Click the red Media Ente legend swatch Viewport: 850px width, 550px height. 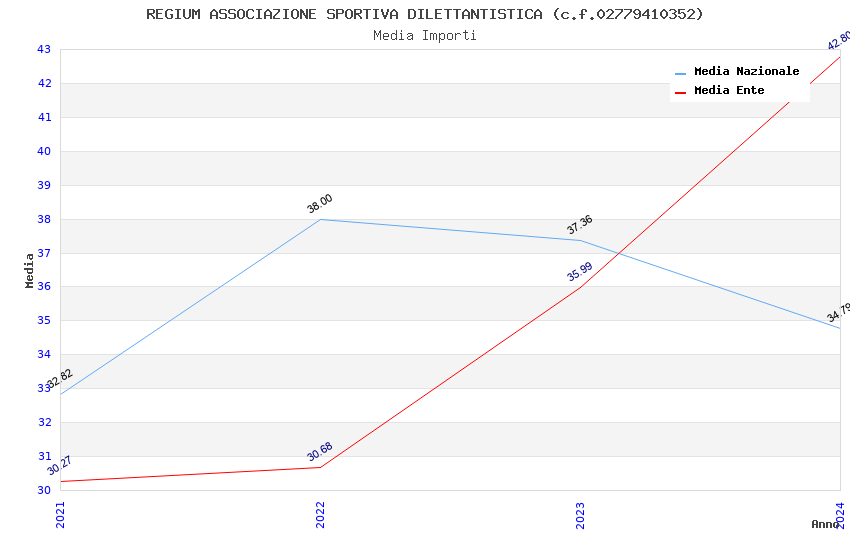pyautogui.click(x=681, y=92)
